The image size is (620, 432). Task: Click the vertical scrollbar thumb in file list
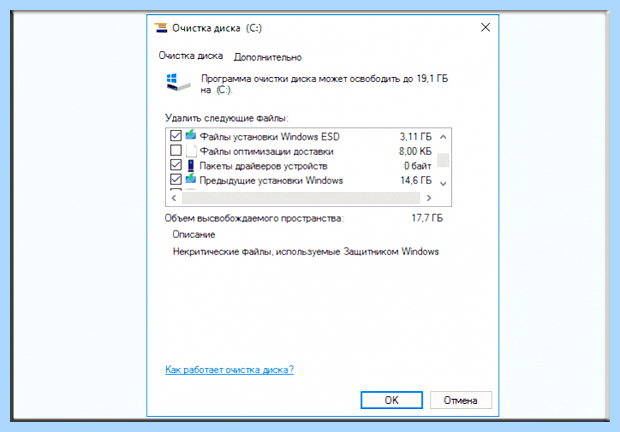click(443, 160)
